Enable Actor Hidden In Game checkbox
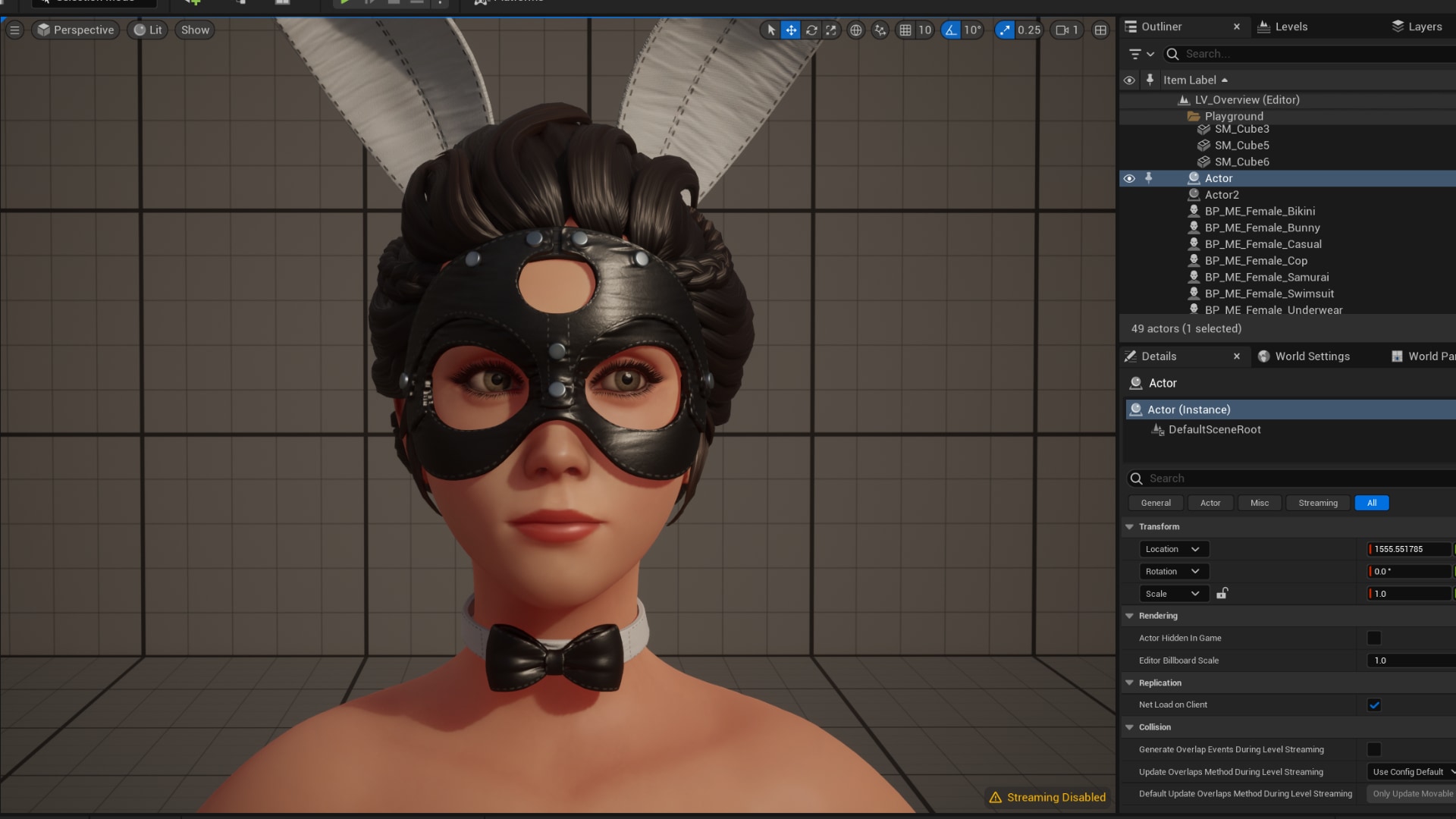This screenshot has height=819, width=1456. [1373, 638]
